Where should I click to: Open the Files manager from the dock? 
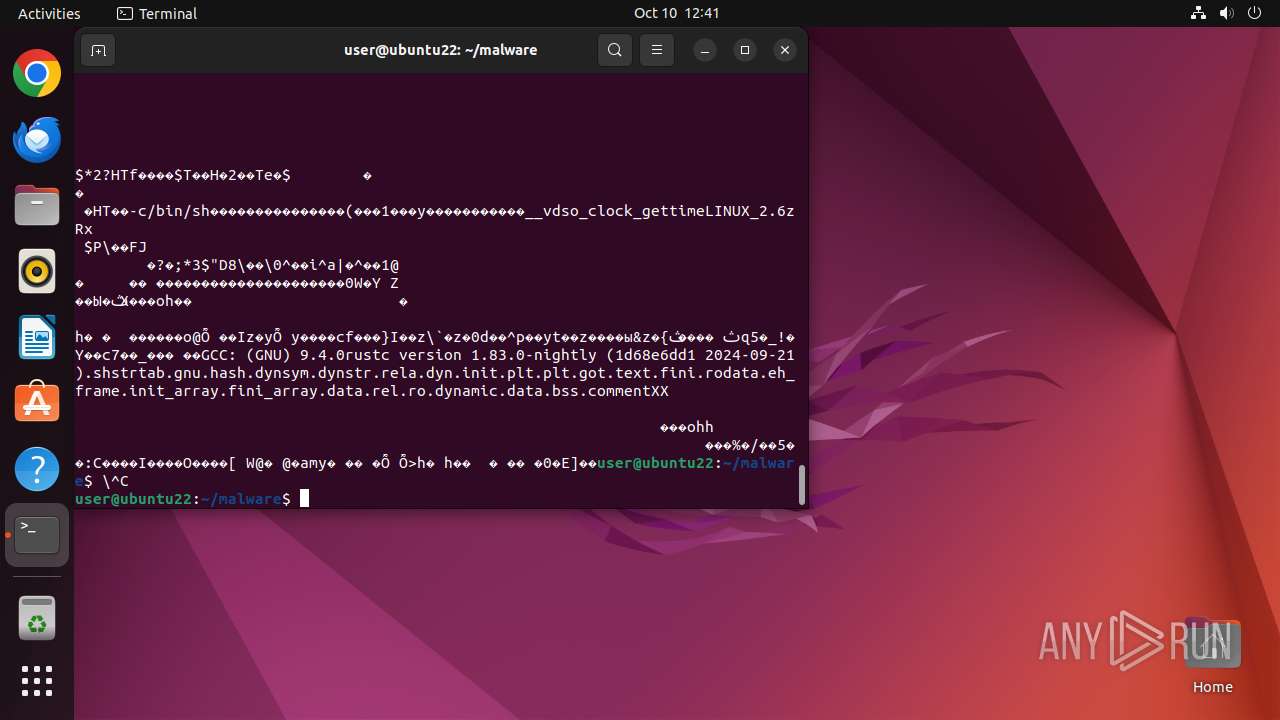(37, 205)
